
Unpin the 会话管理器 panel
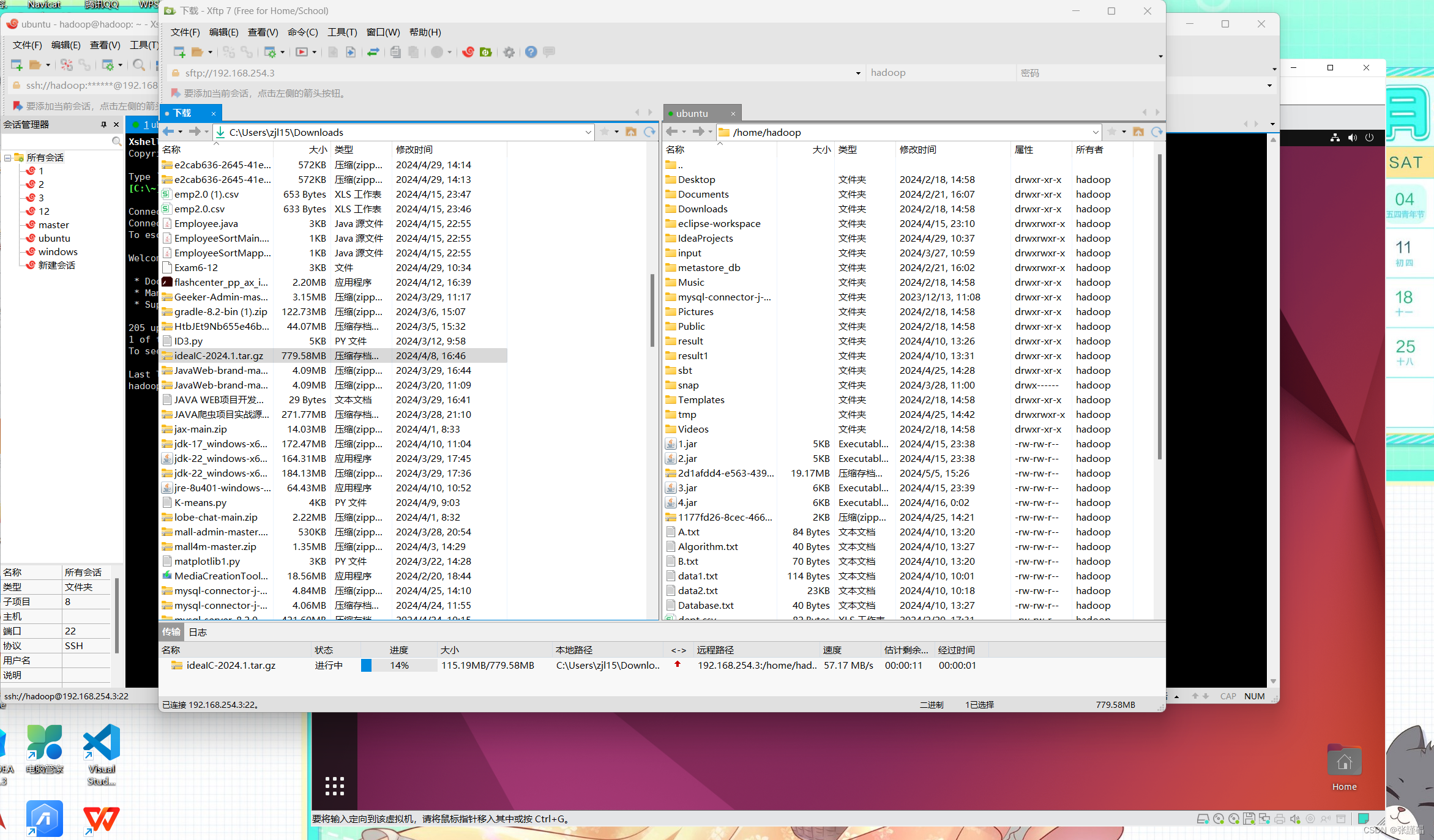104,124
